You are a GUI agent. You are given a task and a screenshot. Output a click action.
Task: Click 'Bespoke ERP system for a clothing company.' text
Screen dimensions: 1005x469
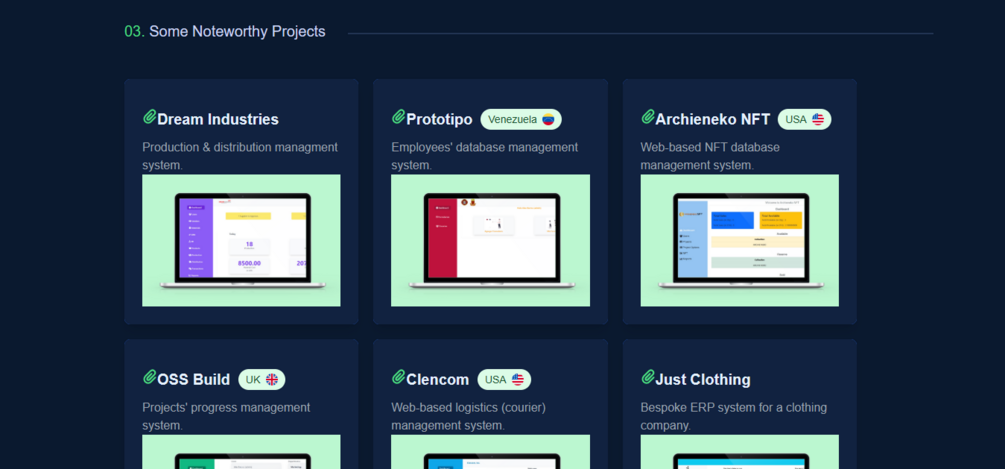734,416
